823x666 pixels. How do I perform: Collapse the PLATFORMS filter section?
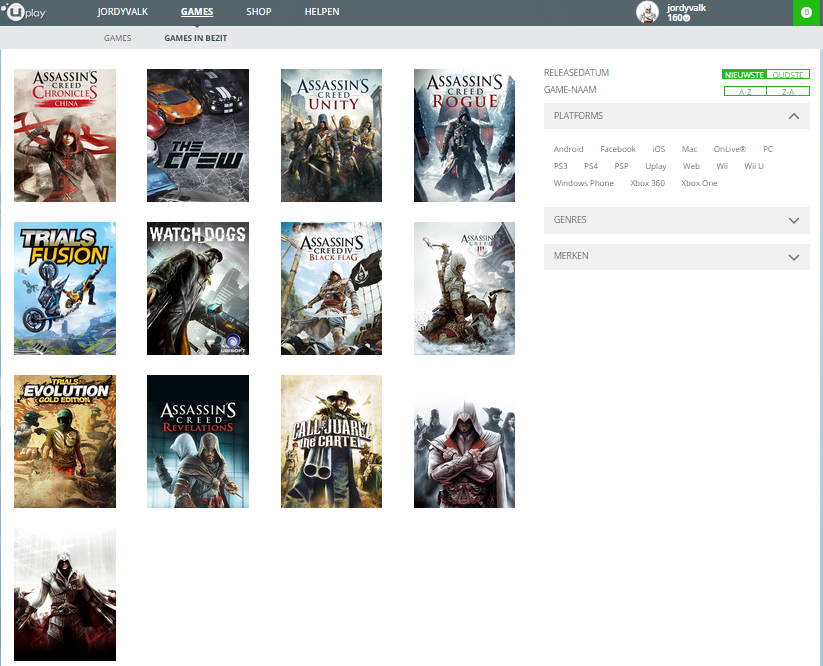click(x=677, y=115)
